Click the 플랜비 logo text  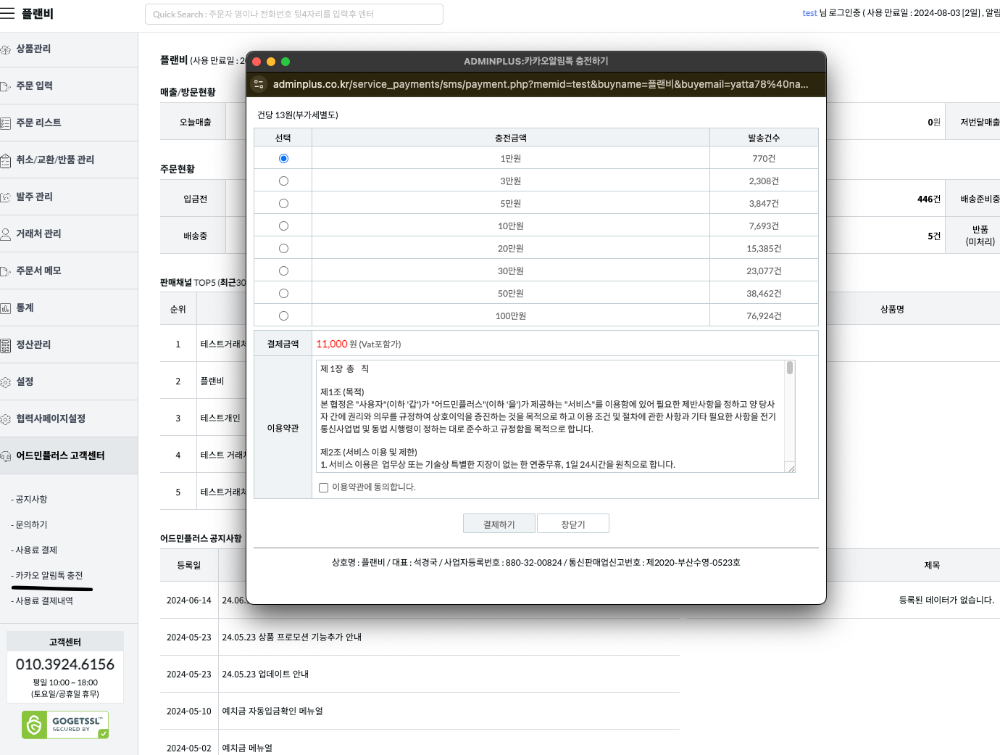pyautogui.click(x=38, y=13)
